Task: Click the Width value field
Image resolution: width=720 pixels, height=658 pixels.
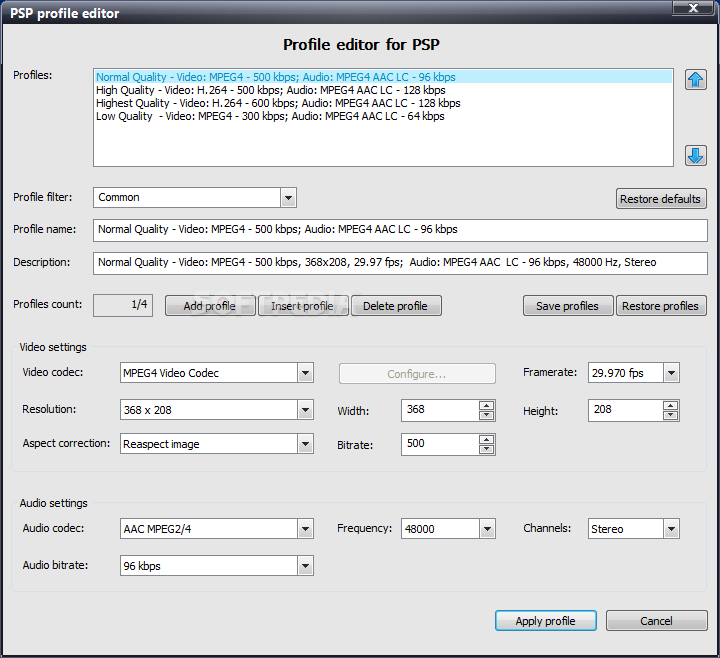Action: tap(440, 410)
